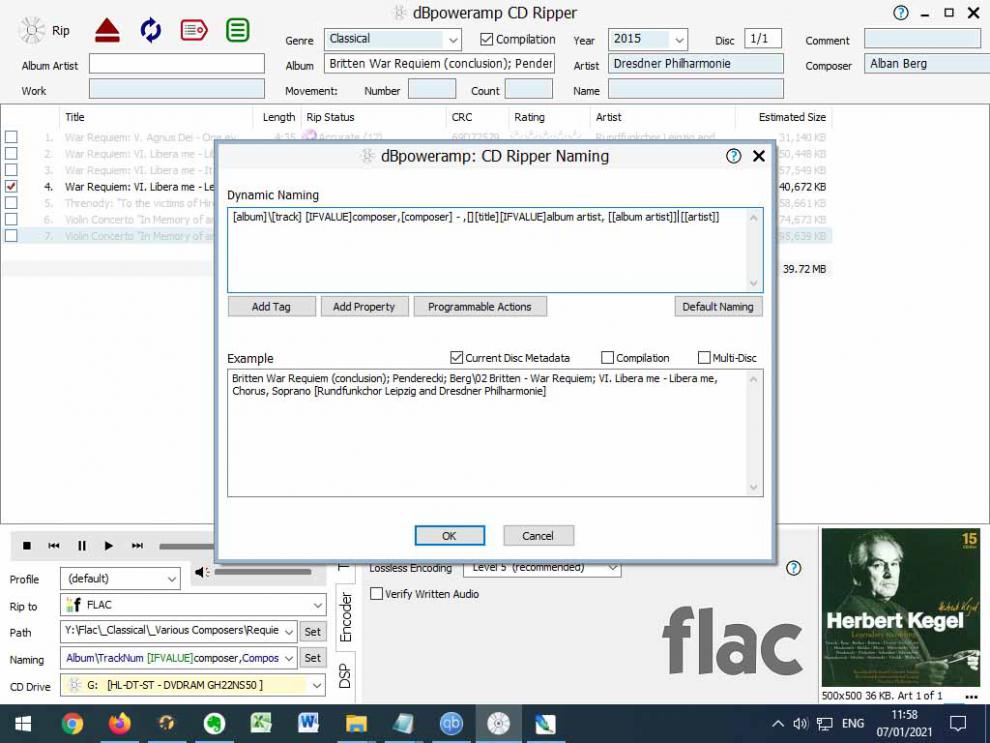Toggle the Current Disc Metadata checkbox
Viewport: 990px width, 743px height.
point(457,358)
